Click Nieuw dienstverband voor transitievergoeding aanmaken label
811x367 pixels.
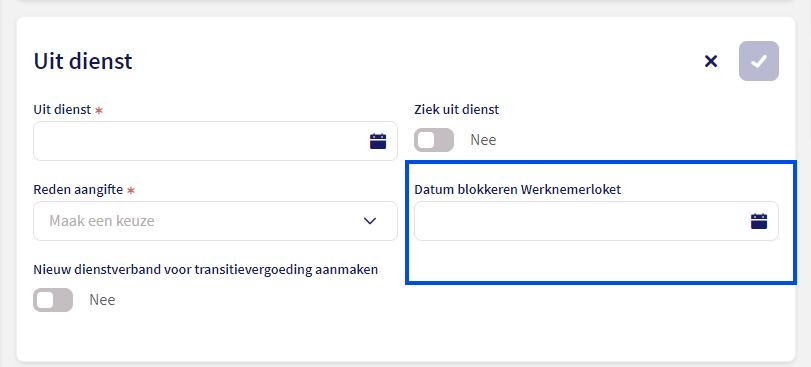(206, 270)
